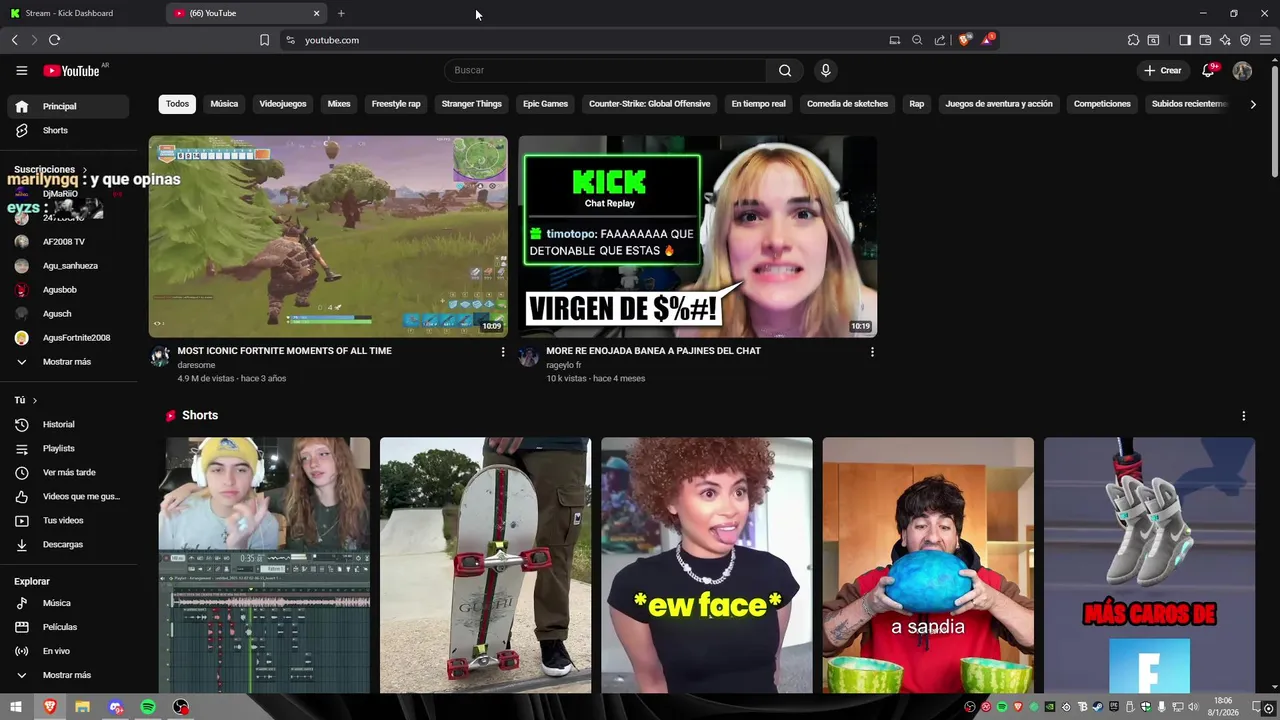Open the daresome channel avatar
Image resolution: width=1280 pixels, height=720 pixels.
click(x=160, y=357)
